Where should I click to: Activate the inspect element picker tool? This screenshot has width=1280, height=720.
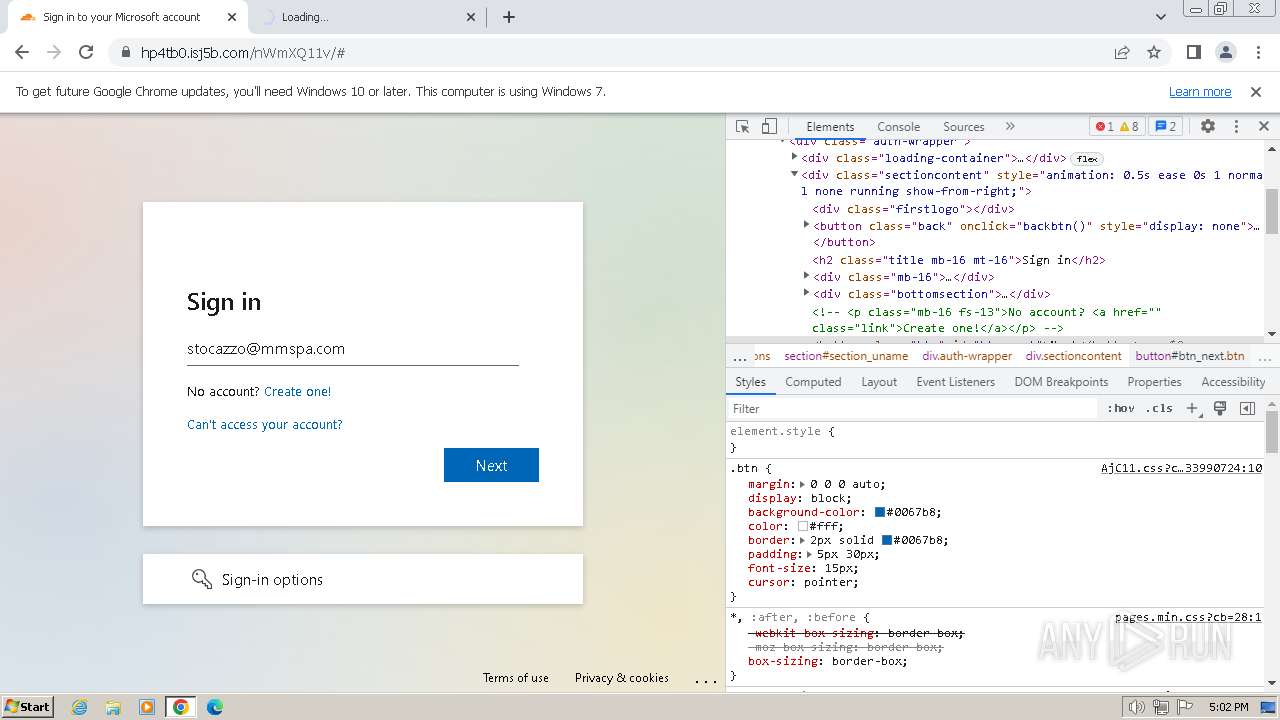tap(742, 127)
